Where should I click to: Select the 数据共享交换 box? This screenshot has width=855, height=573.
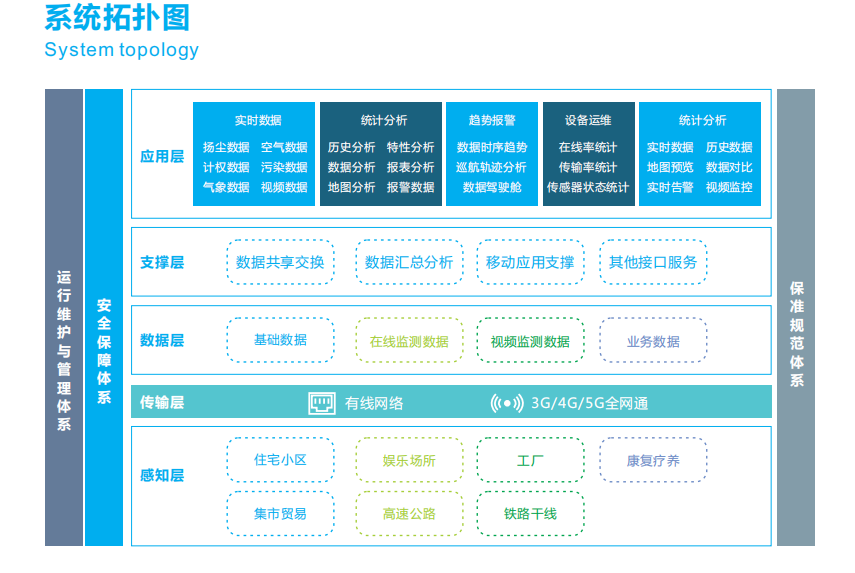pyautogui.click(x=280, y=262)
